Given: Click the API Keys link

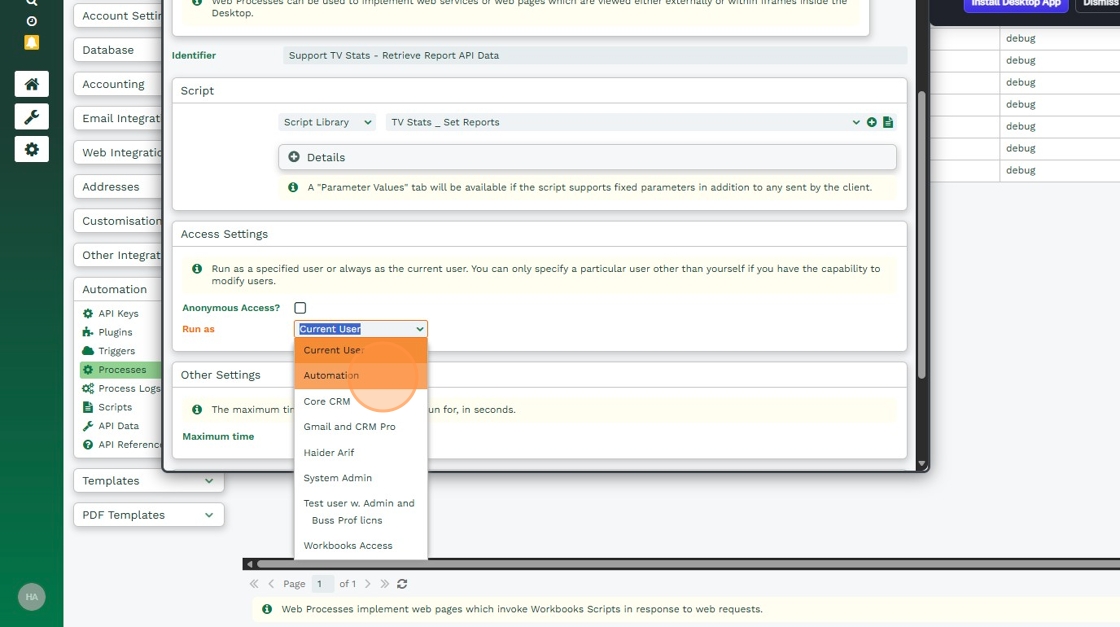Looking at the screenshot, I should [x=118, y=314].
